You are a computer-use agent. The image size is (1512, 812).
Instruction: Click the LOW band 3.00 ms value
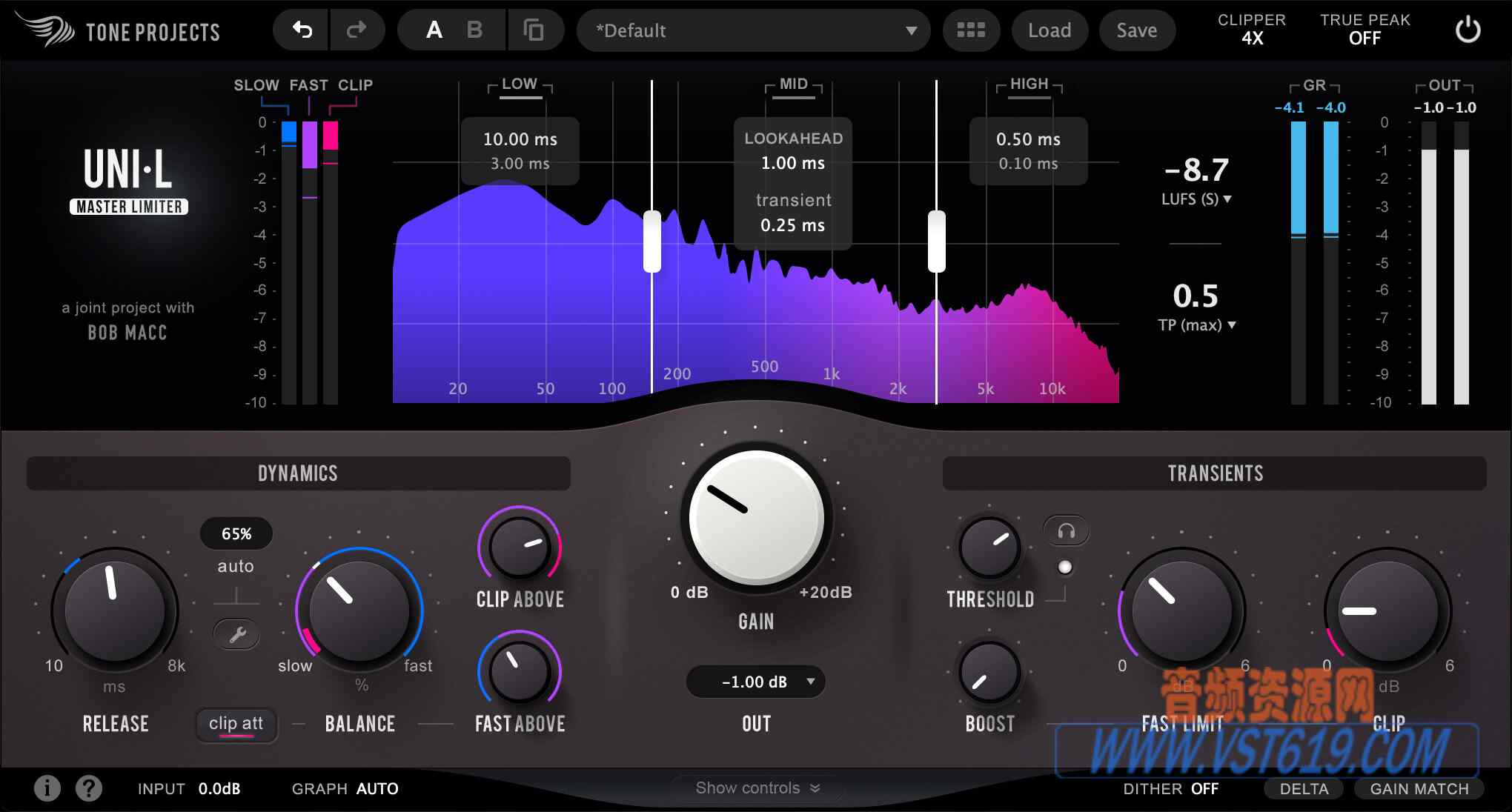pos(520,163)
